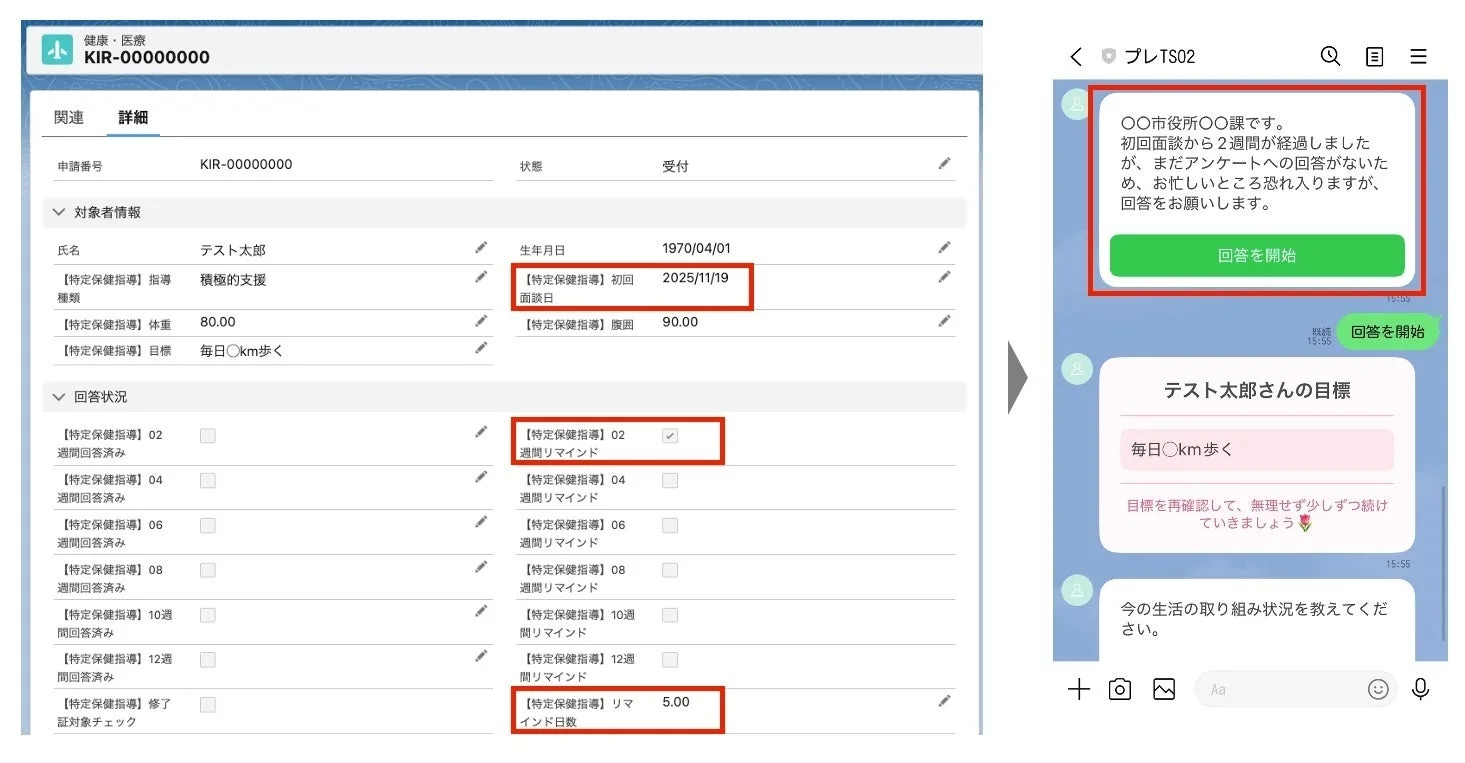Open the hamburger menu in the chat header

pos(1419,57)
